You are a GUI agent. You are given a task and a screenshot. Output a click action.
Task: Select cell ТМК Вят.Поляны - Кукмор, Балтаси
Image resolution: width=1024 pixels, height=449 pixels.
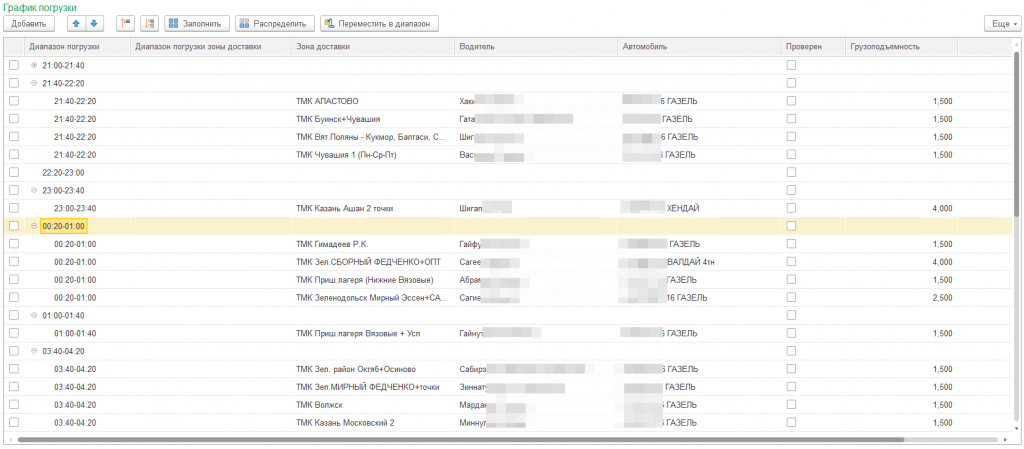click(x=373, y=137)
